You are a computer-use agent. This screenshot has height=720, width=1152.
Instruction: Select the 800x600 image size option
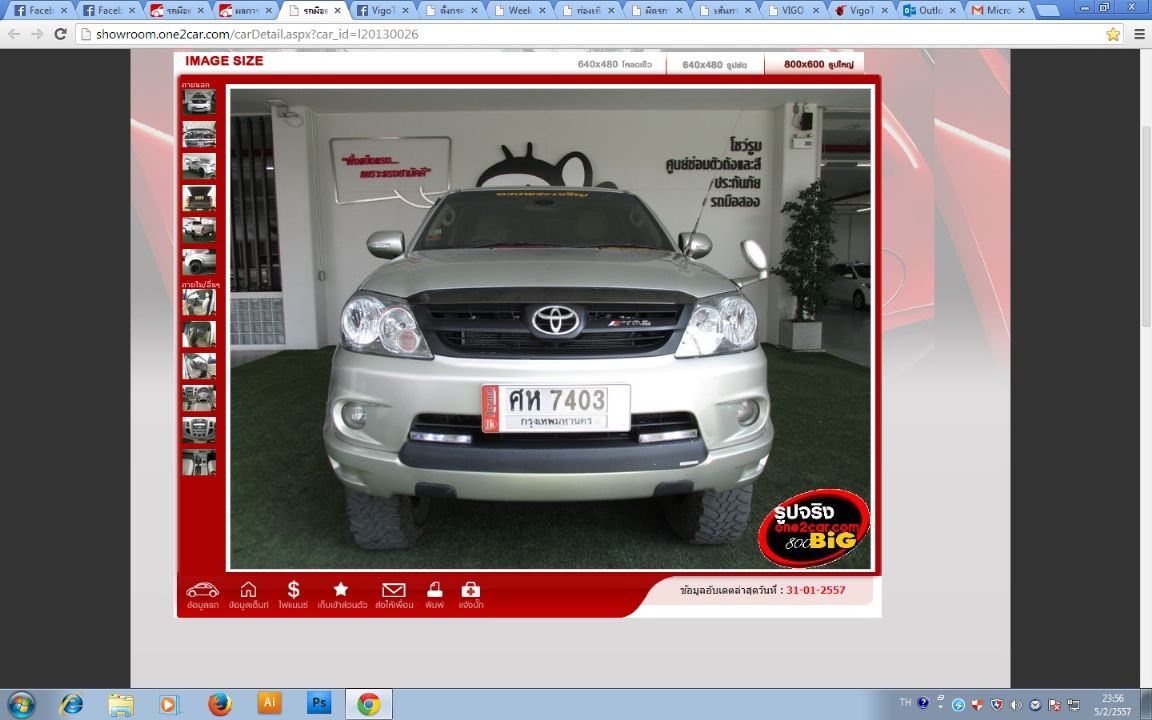click(818, 64)
